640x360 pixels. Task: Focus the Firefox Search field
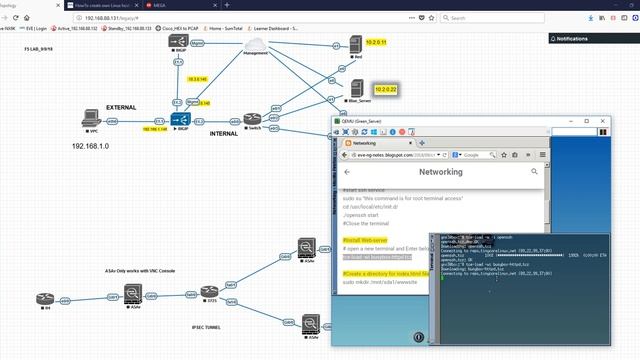[x=492, y=18]
